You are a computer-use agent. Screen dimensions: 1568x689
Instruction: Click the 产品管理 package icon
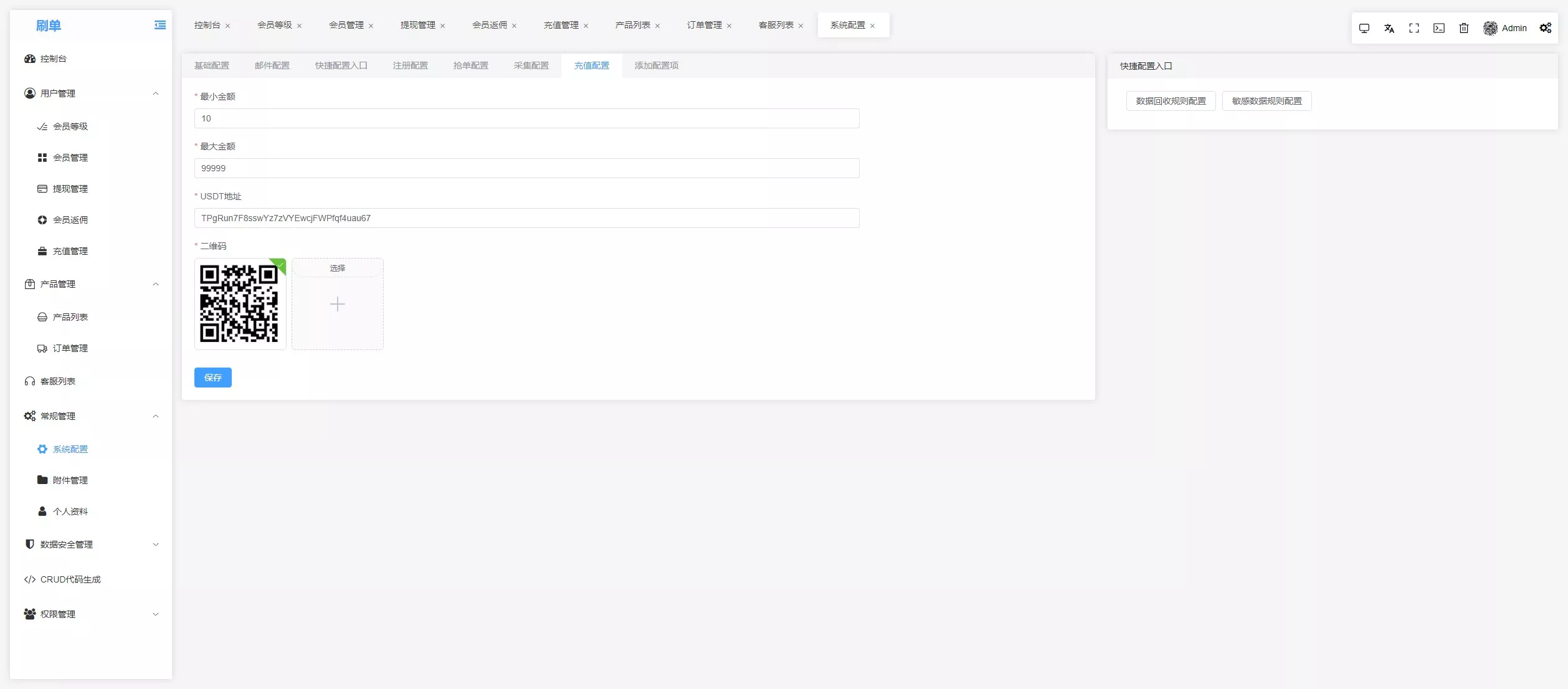click(x=30, y=284)
